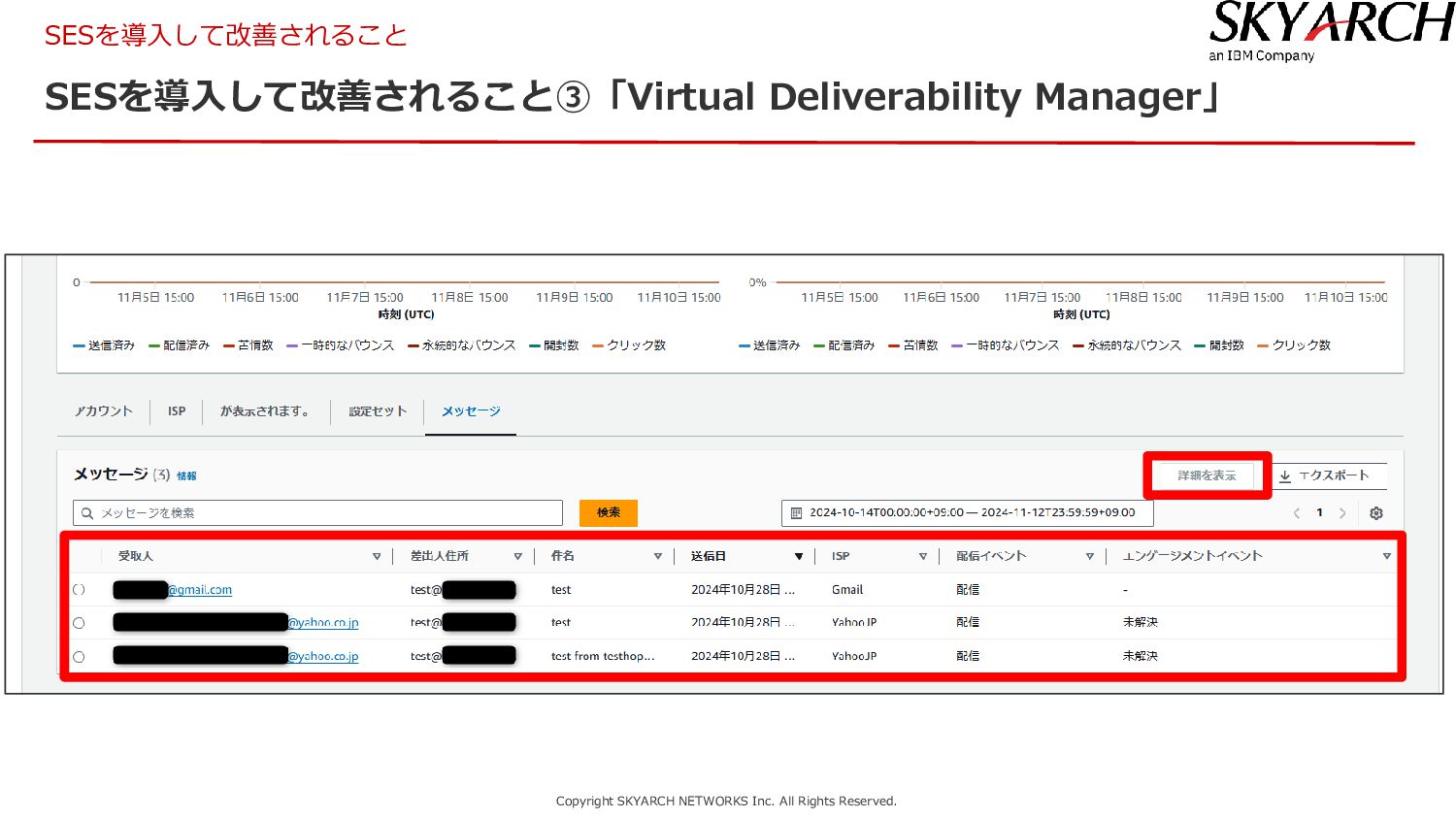Click the 送信日 column header
This screenshot has height=819, width=1456.
coord(709,556)
